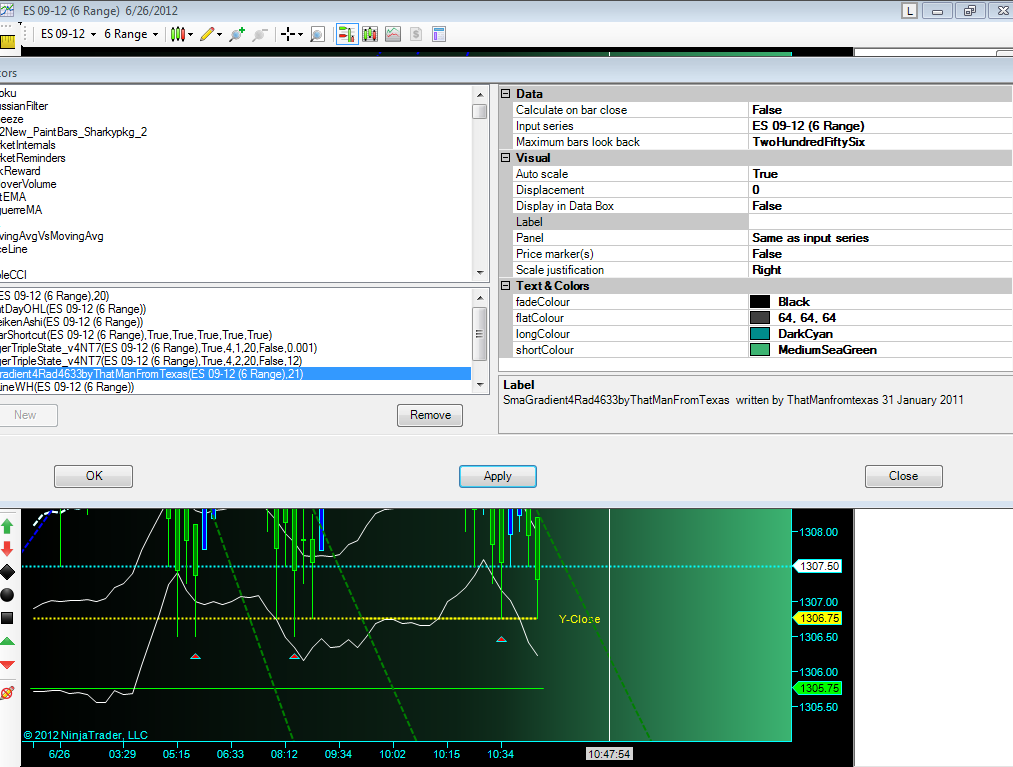This screenshot has width=1013, height=767.
Task: Click the empty Label value field
Action: point(880,222)
